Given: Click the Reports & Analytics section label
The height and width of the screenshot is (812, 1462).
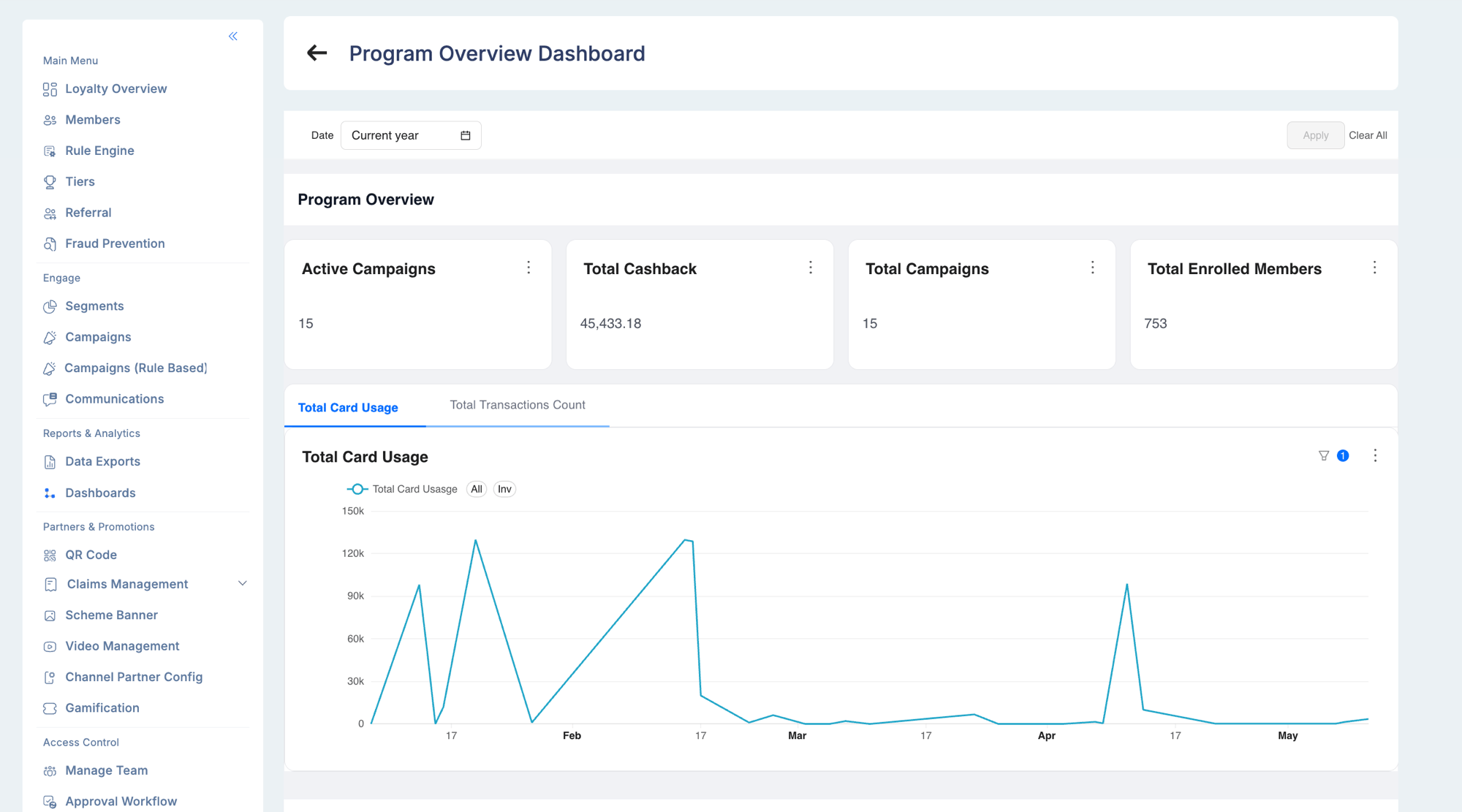Looking at the screenshot, I should [91, 433].
